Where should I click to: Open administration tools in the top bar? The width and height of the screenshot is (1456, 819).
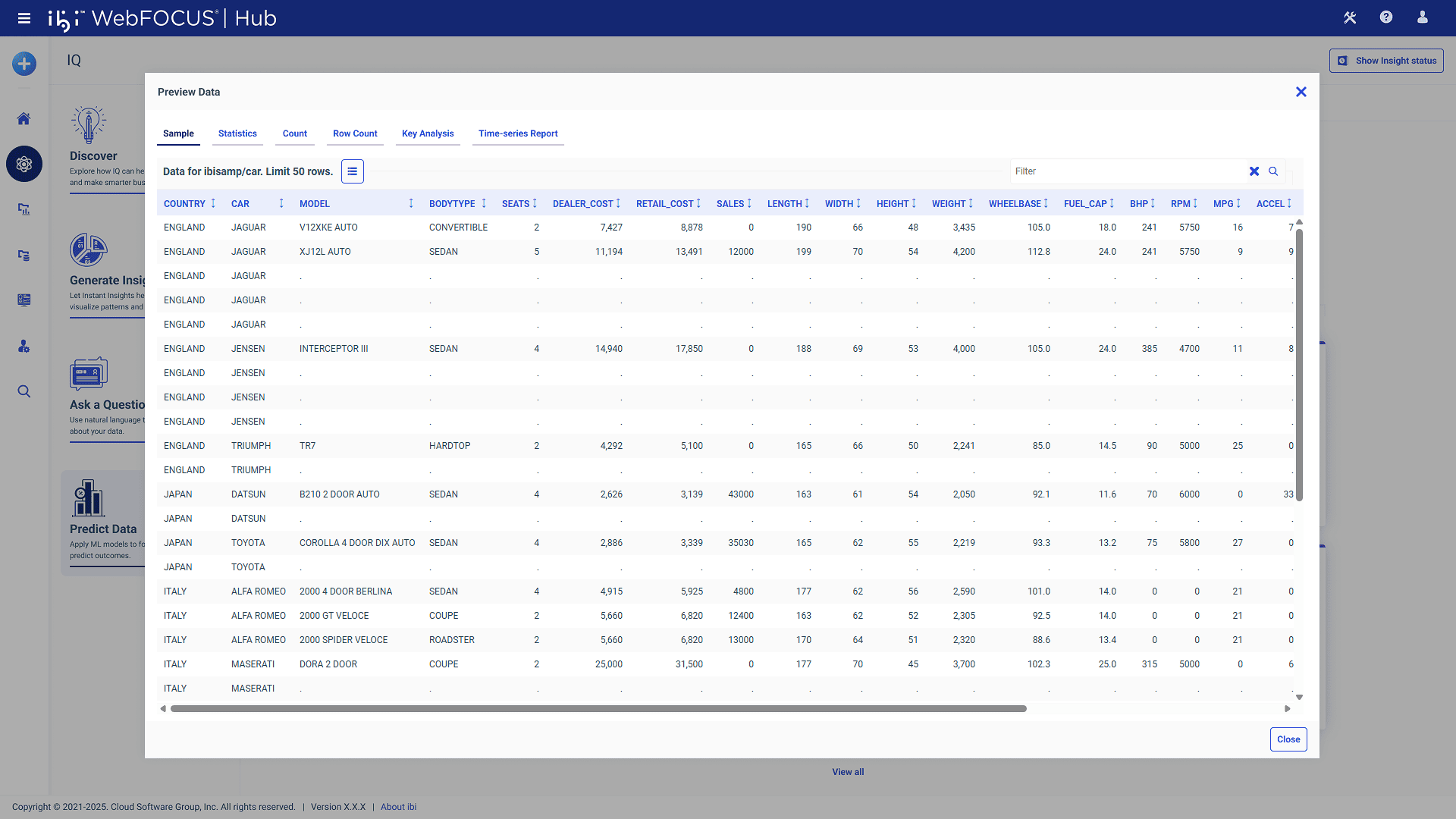[1349, 17]
